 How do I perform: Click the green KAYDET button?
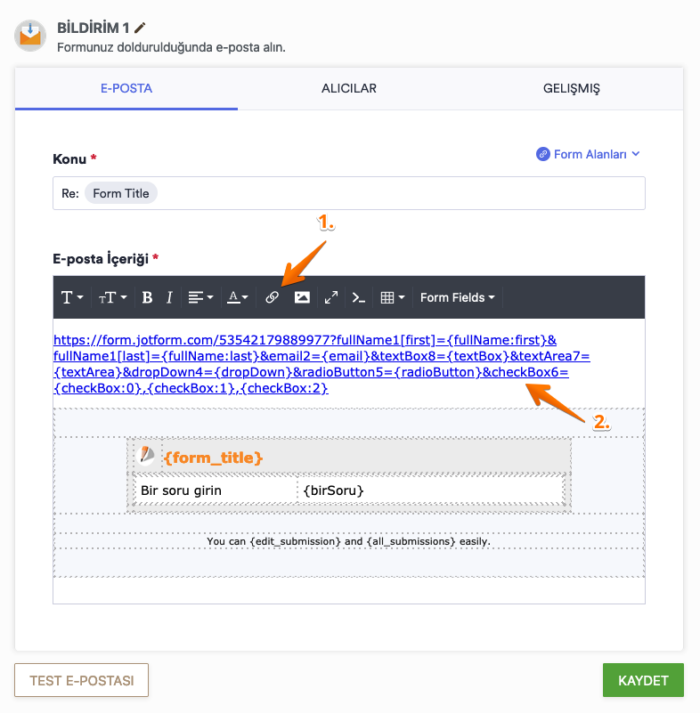point(643,680)
